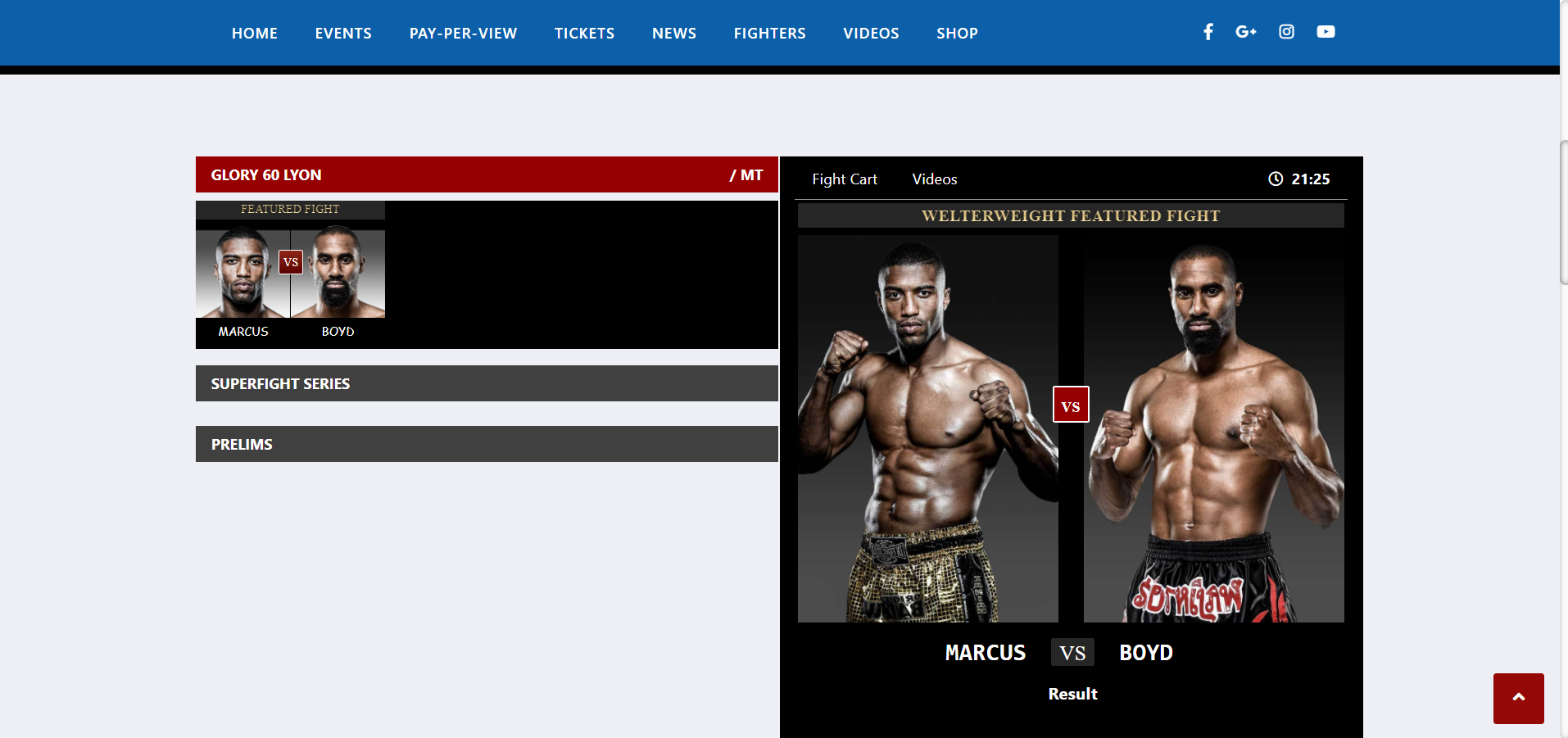The height and width of the screenshot is (738, 1568).
Task: Click the VS box between fighter names
Action: [1072, 653]
